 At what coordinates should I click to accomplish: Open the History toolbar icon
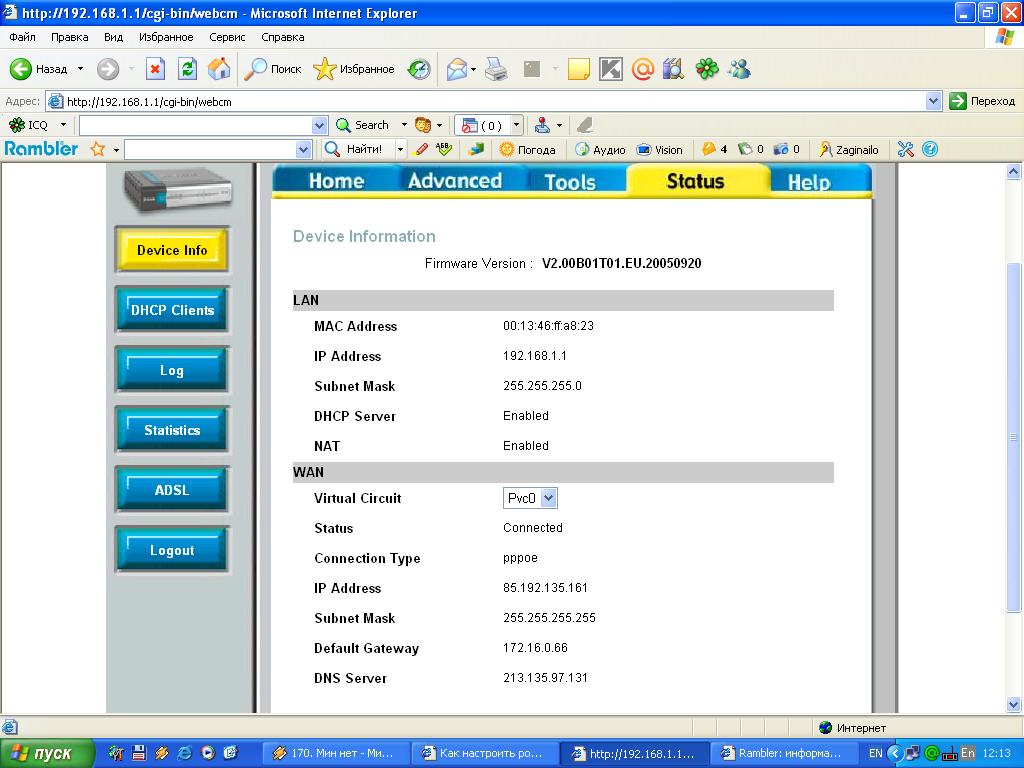419,69
